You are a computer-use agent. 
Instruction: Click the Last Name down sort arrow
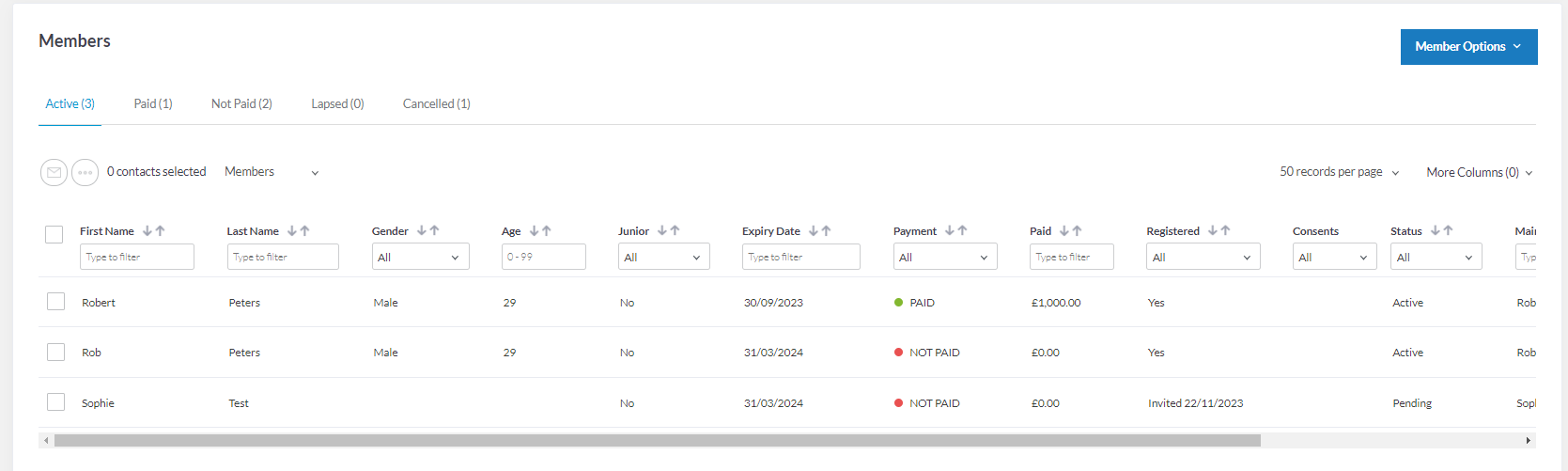(x=292, y=230)
